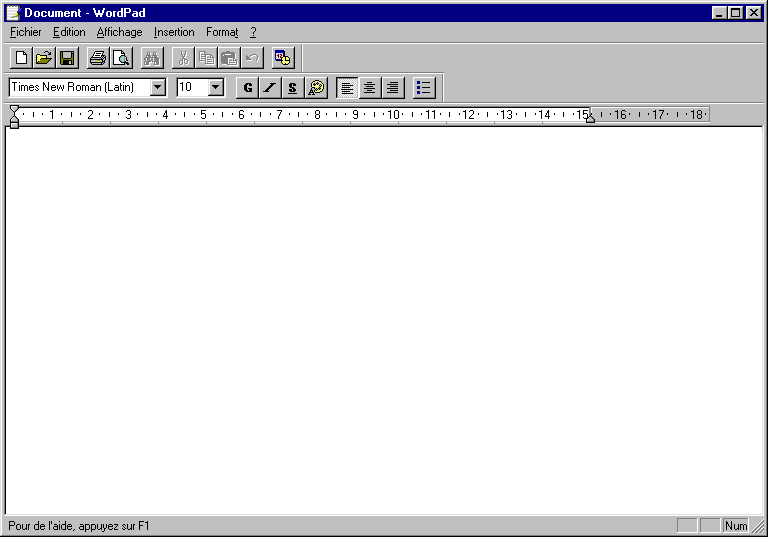Open the Format menu
Viewport: 768px width, 537px height.
click(x=222, y=32)
